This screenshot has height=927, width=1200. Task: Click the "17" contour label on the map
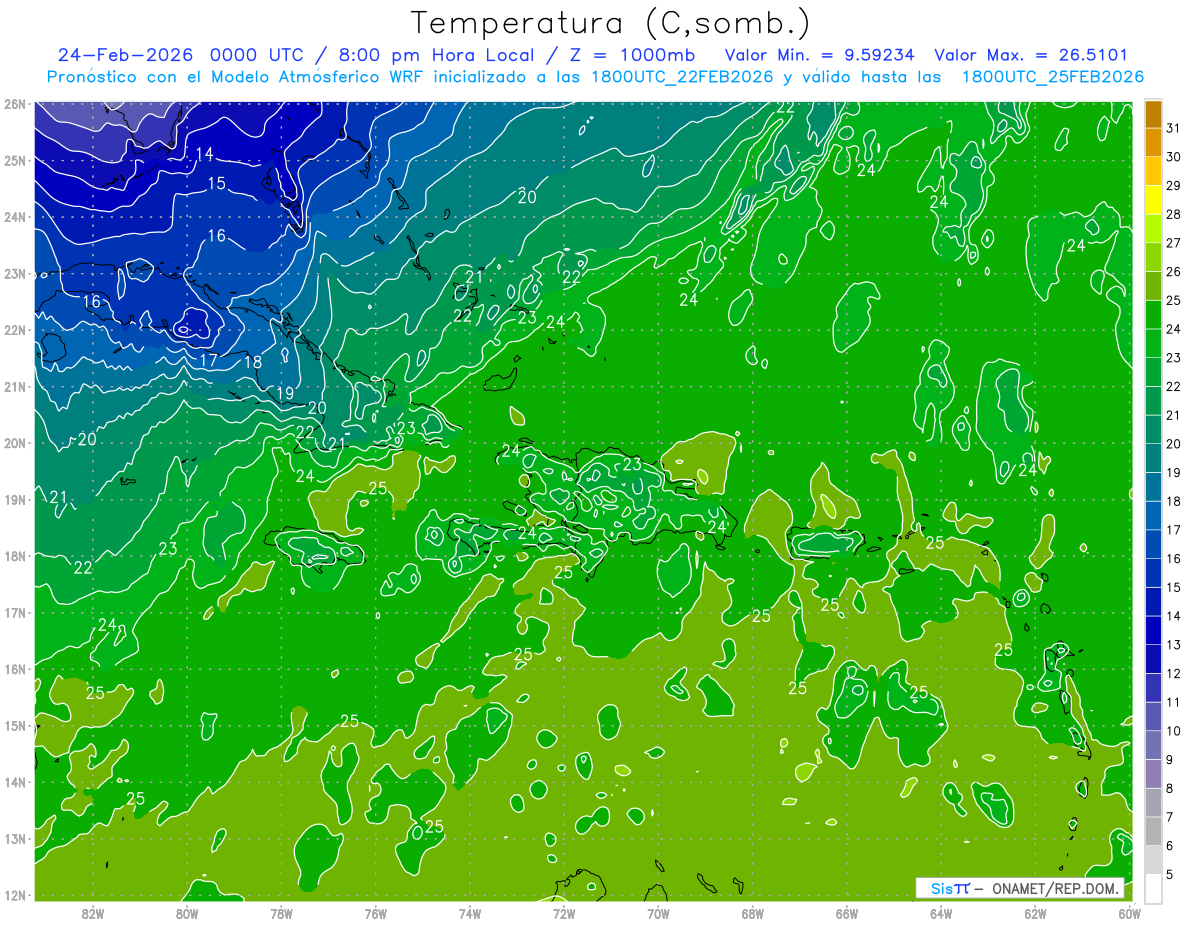pos(209,360)
